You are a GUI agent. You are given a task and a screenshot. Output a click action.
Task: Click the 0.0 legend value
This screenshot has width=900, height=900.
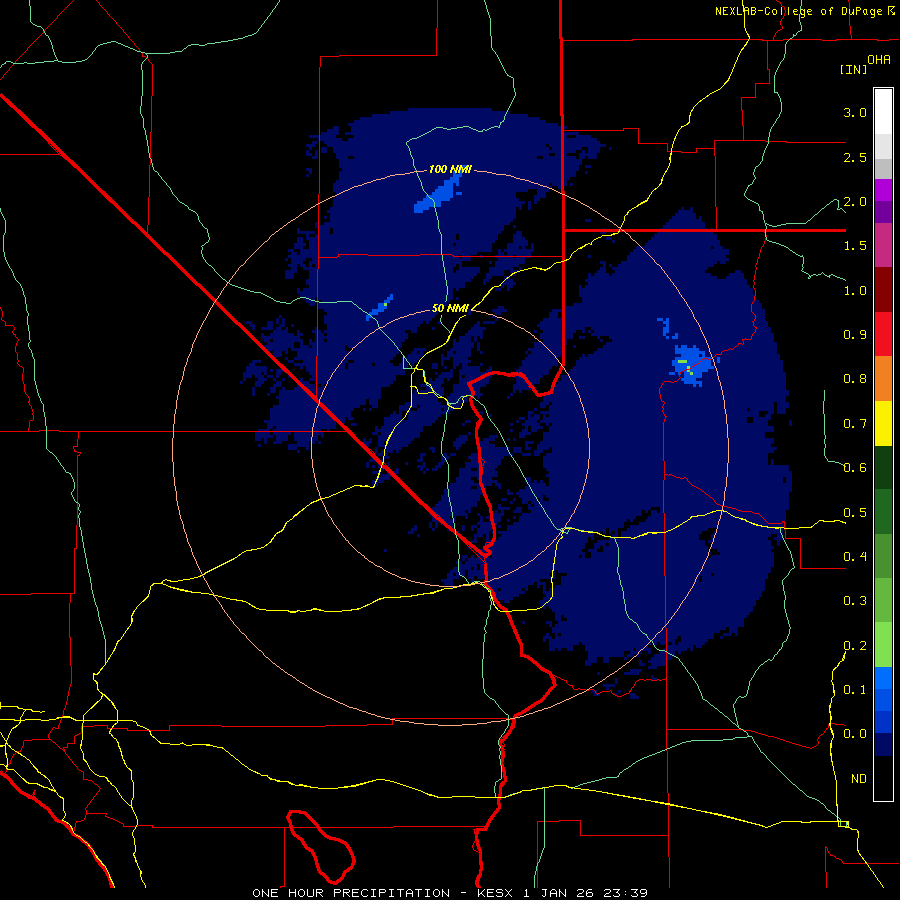[855, 734]
